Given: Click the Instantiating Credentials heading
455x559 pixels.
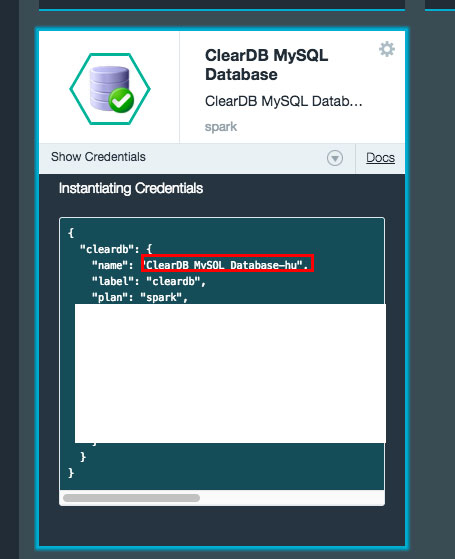Looking at the screenshot, I should 131,188.
